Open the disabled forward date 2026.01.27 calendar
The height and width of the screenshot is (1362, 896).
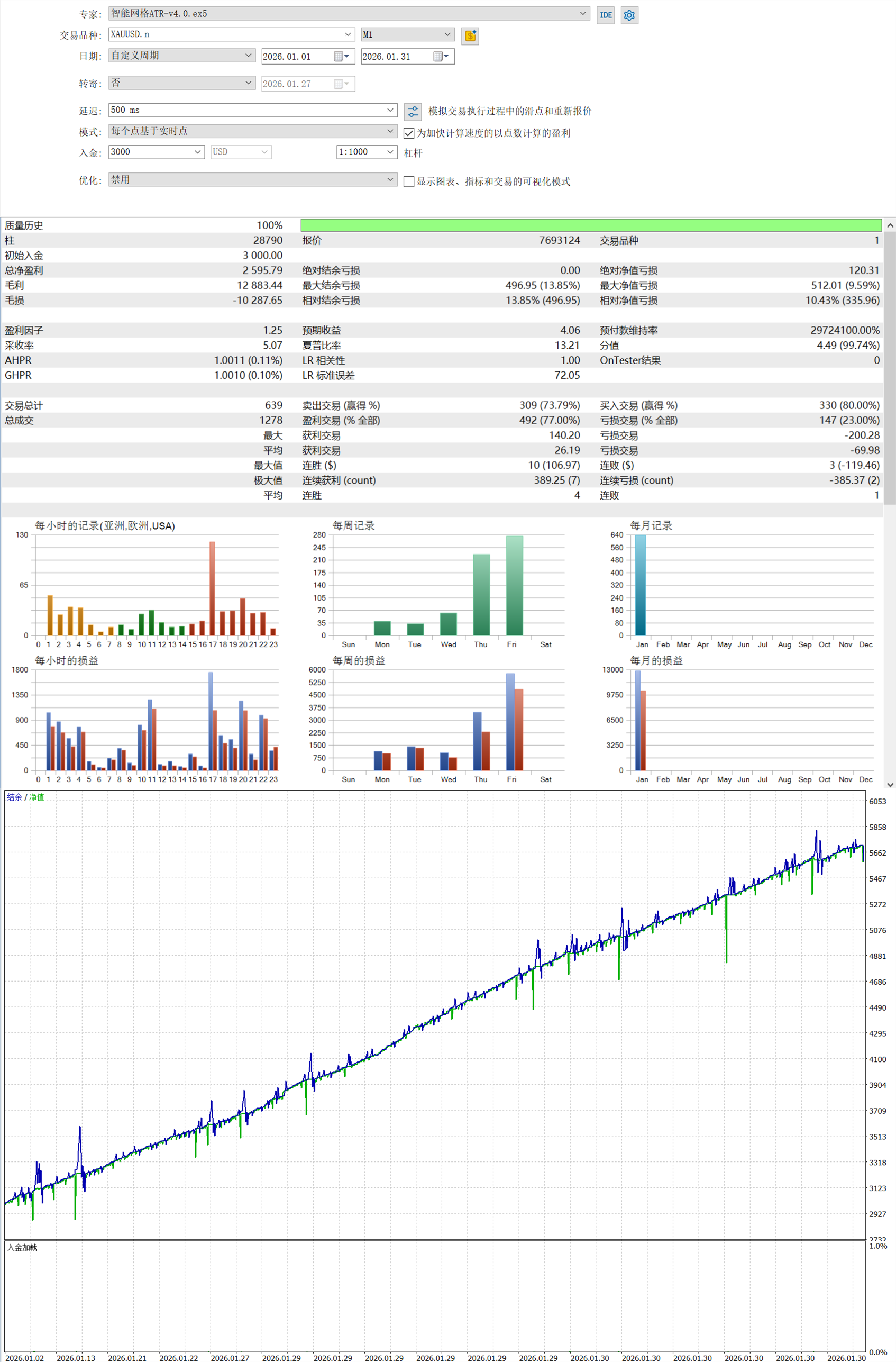pyautogui.click(x=341, y=84)
